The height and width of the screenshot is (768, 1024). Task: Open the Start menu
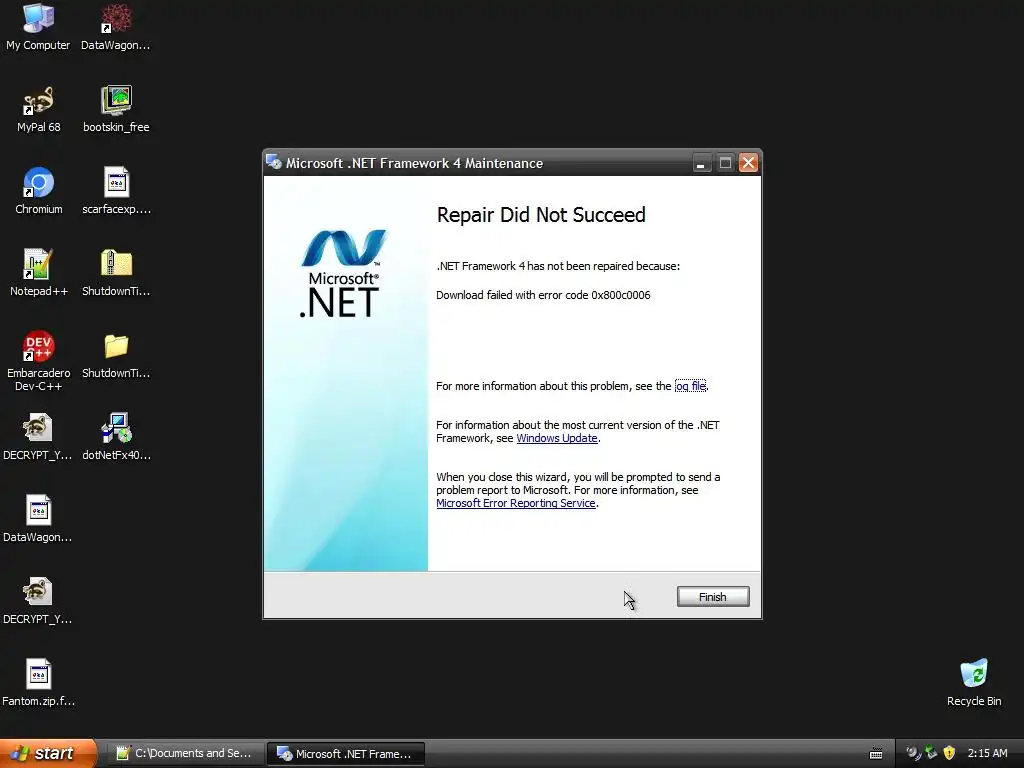(x=48, y=753)
